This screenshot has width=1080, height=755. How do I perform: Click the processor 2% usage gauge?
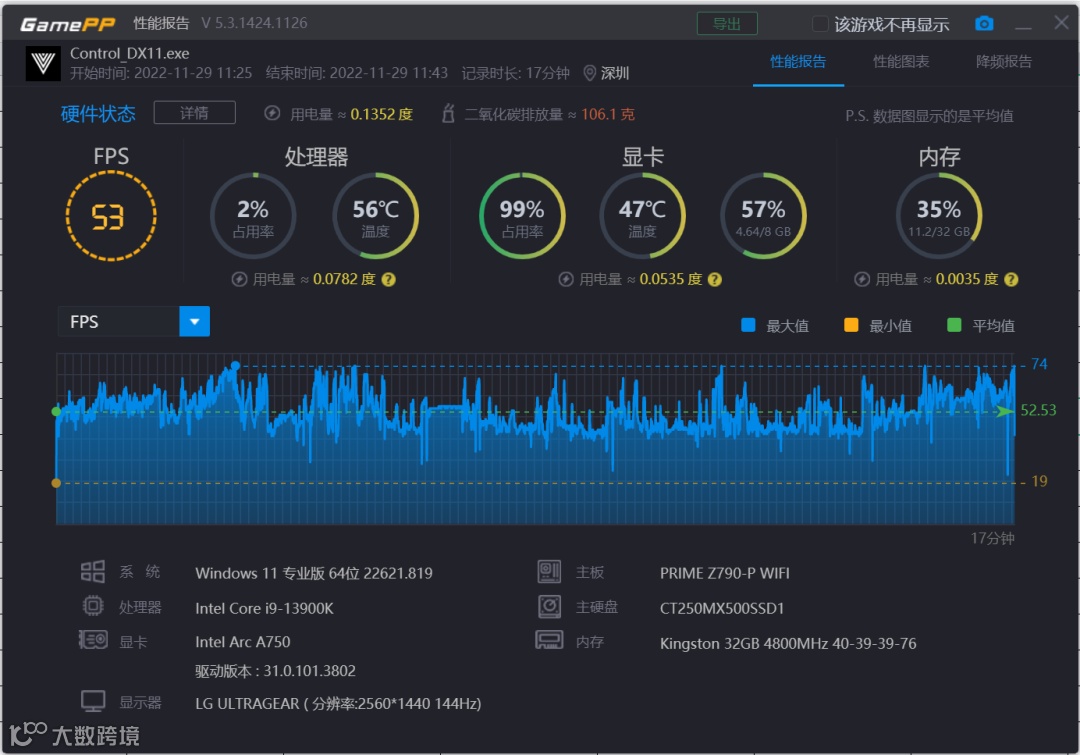(253, 216)
